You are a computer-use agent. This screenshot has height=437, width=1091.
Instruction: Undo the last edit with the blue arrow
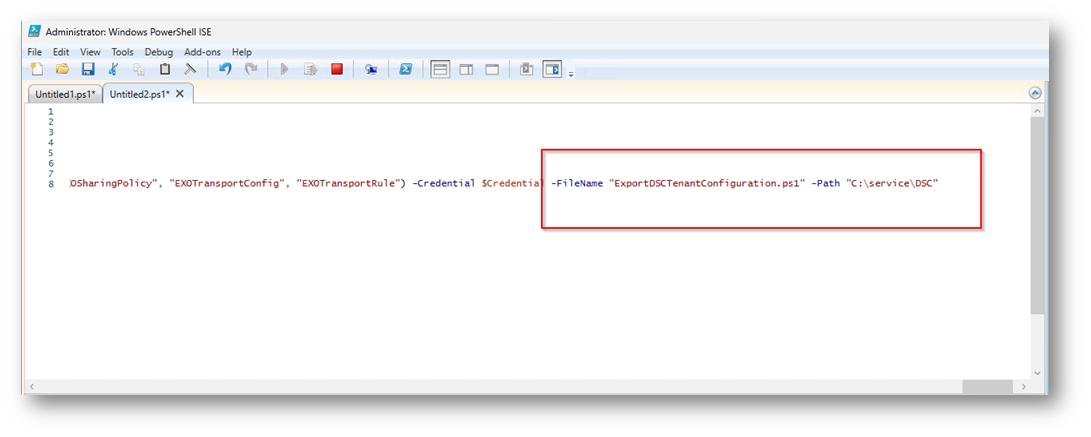coord(225,69)
